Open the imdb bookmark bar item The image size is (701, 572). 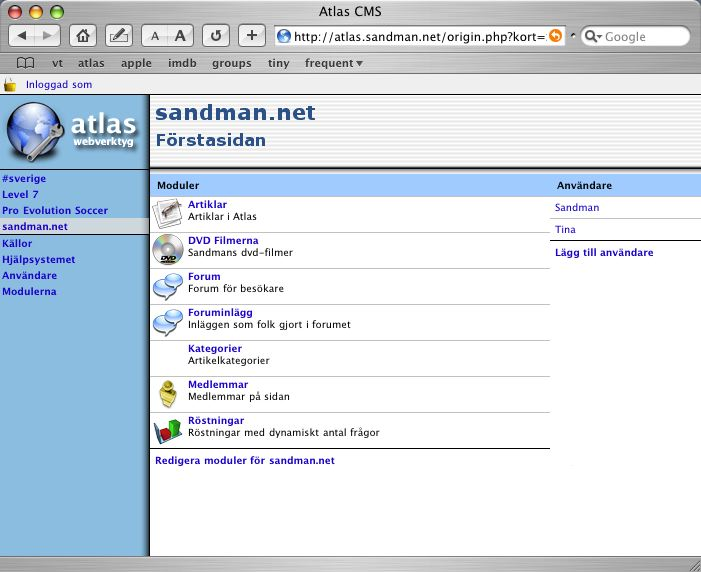tap(182, 63)
